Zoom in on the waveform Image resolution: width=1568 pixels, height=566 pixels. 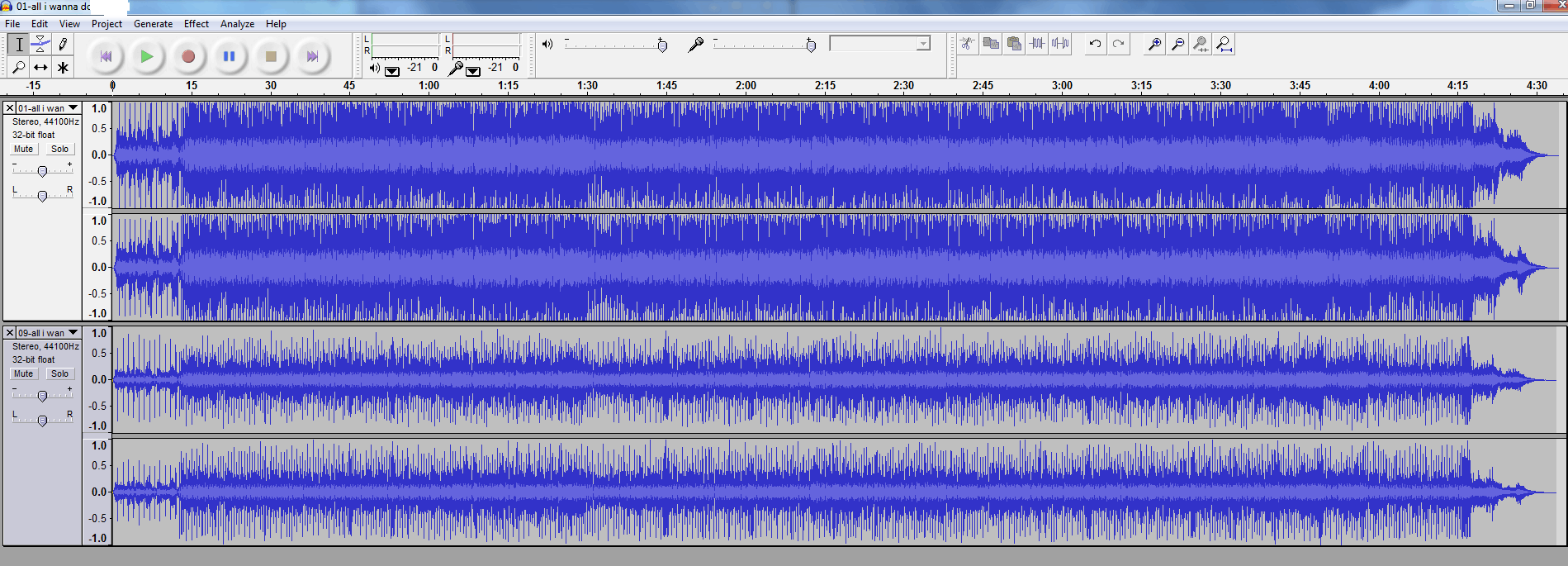tap(1155, 44)
